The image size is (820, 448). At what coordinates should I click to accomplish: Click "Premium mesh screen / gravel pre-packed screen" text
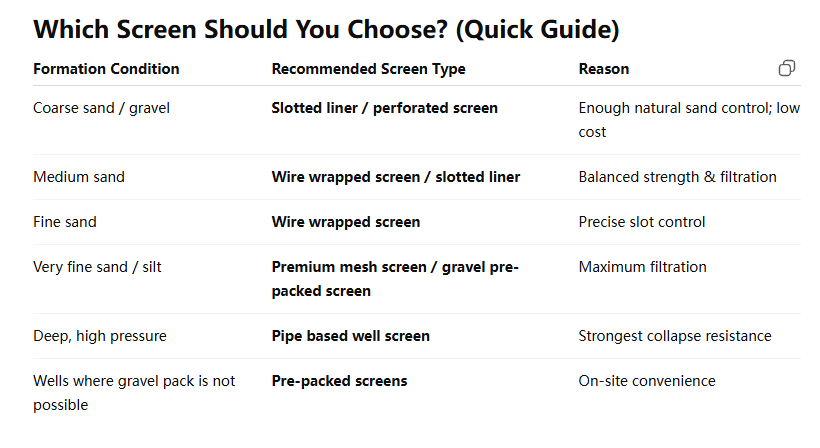[395, 279]
